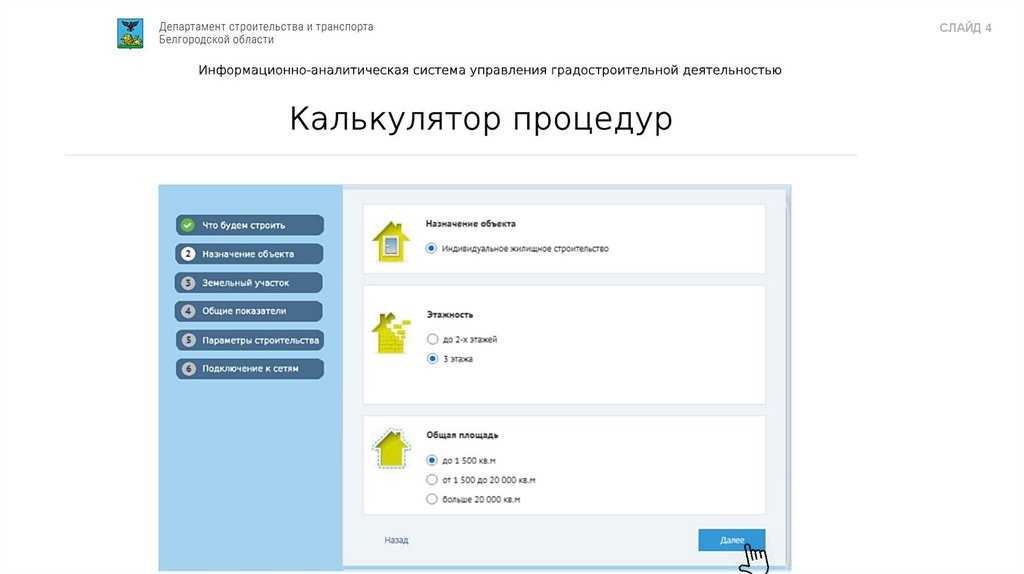The image size is (1024, 574).
Task: Select area до 1 500 кв.м
Action: pyautogui.click(x=432, y=461)
